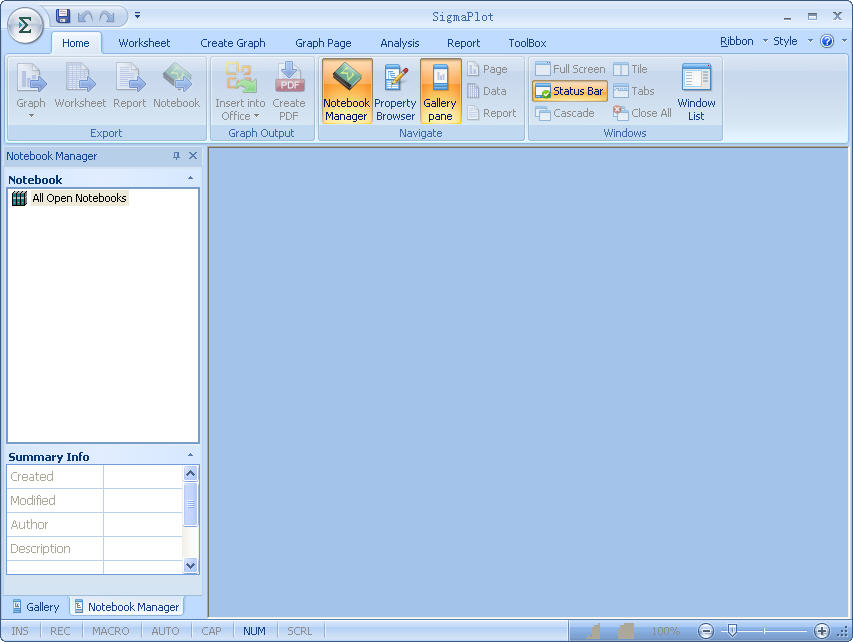Switch to the Gallery tab at bottom

[36, 607]
